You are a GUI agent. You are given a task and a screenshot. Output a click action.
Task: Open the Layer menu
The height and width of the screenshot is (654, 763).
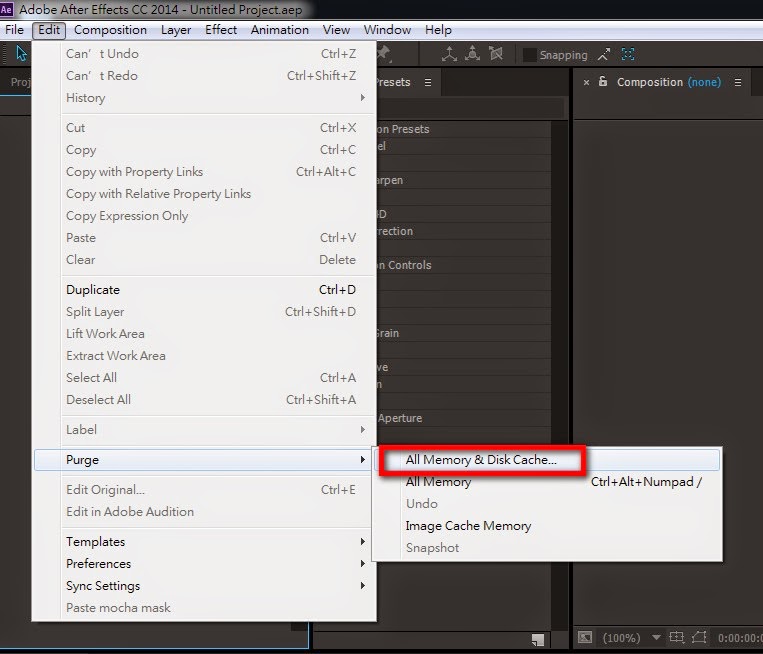point(176,30)
